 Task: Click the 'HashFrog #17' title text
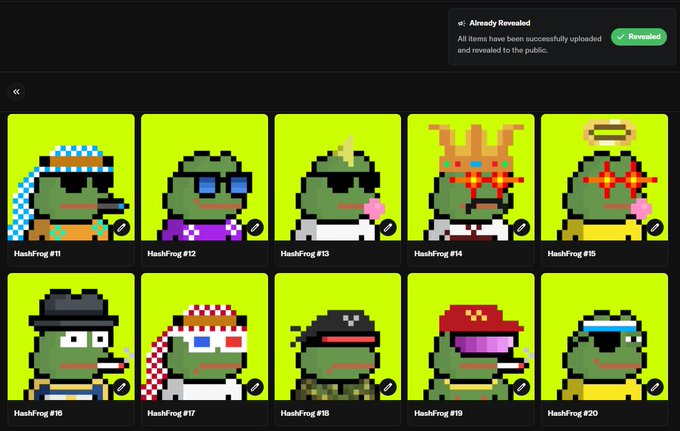[171, 413]
